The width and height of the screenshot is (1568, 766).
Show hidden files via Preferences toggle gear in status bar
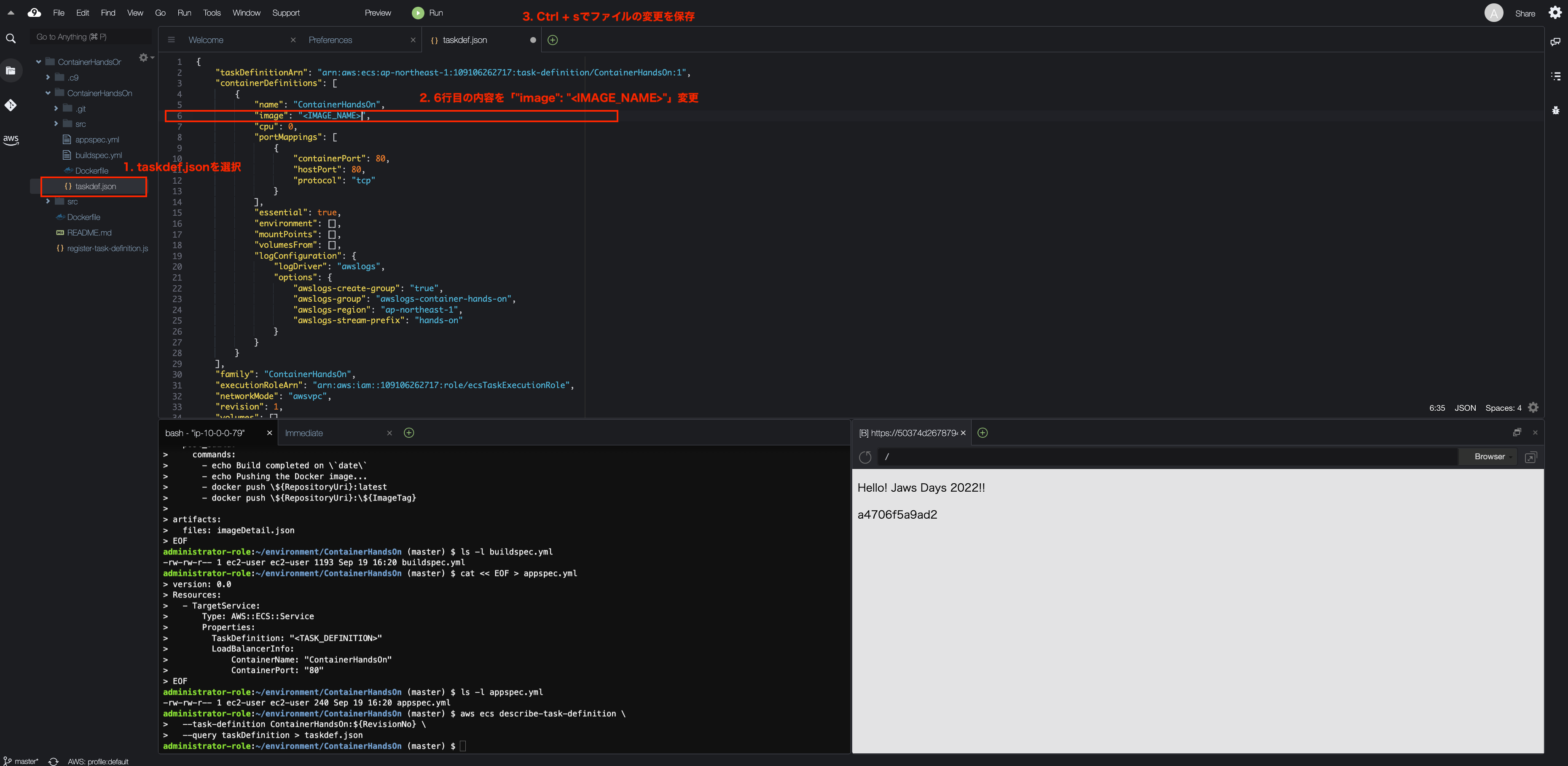1533,407
